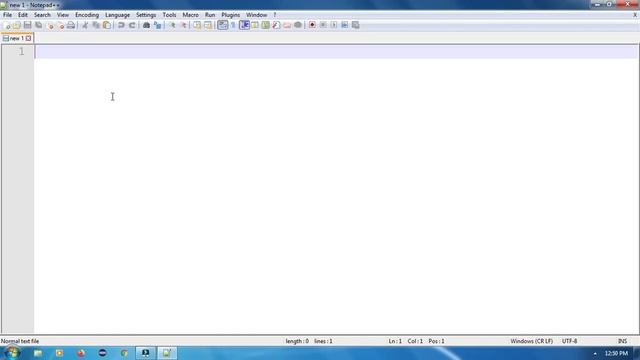Synchronize vertical scrolling icon

197,25
